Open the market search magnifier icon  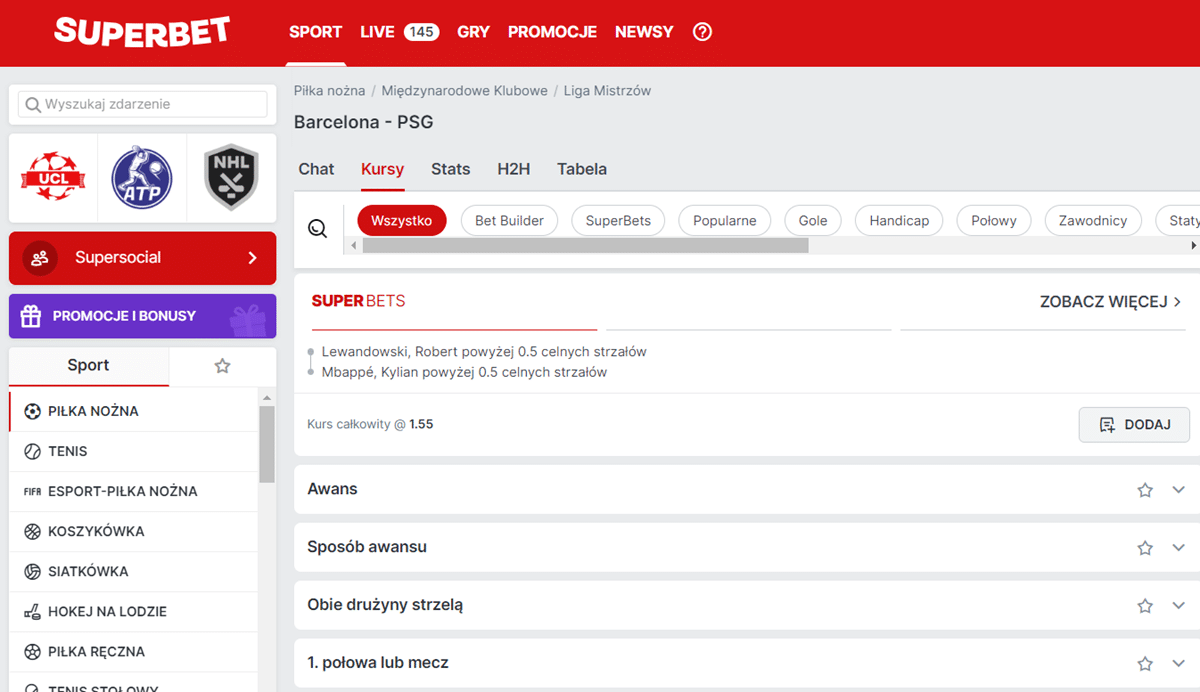[x=317, y=228]
